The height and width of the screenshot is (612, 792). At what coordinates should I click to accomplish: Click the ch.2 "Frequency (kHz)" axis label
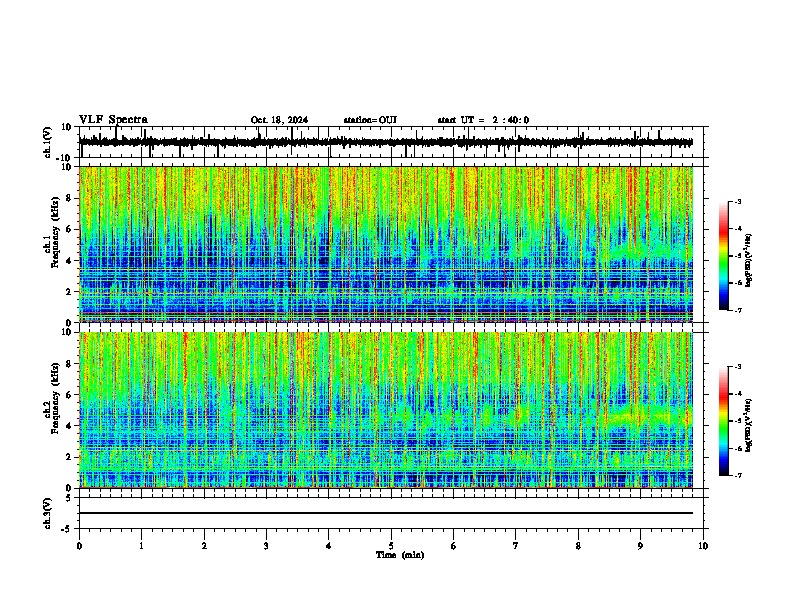coord(55,398)
